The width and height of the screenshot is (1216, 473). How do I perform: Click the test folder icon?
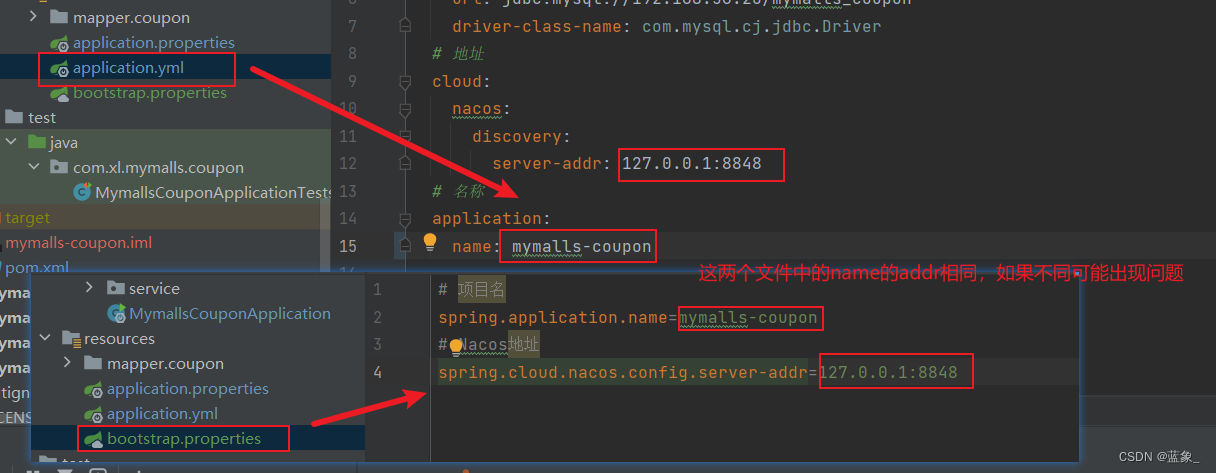tap(13, 117)
